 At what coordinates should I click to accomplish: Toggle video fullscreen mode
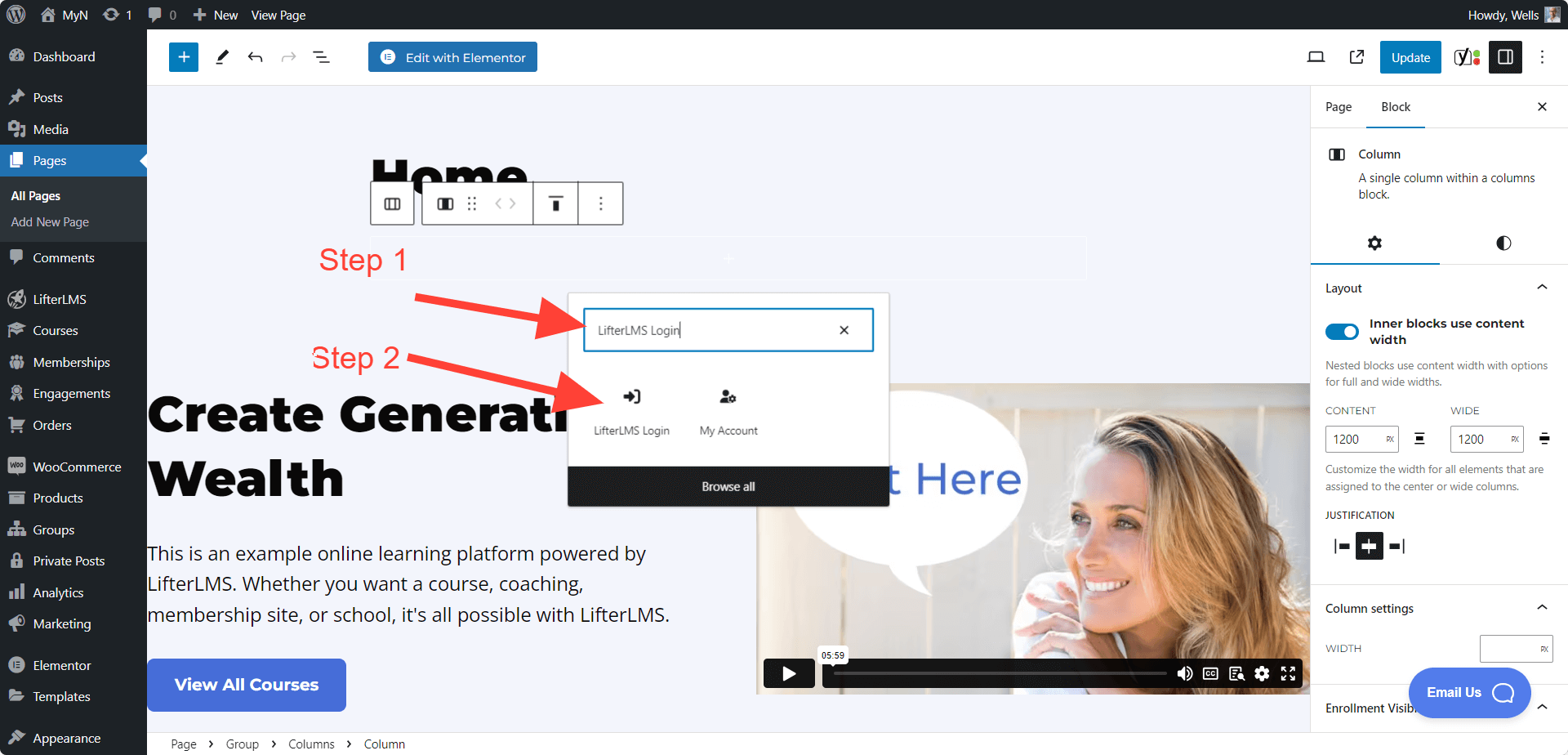point(1288,673)
